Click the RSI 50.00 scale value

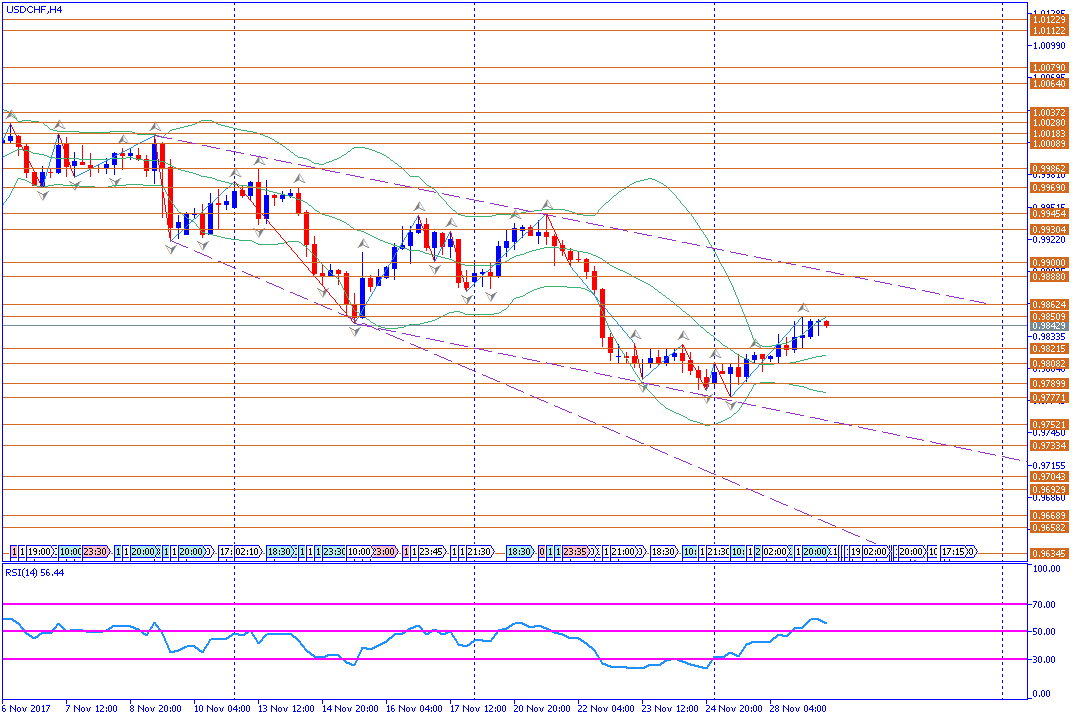click(x=1044, y=632)
